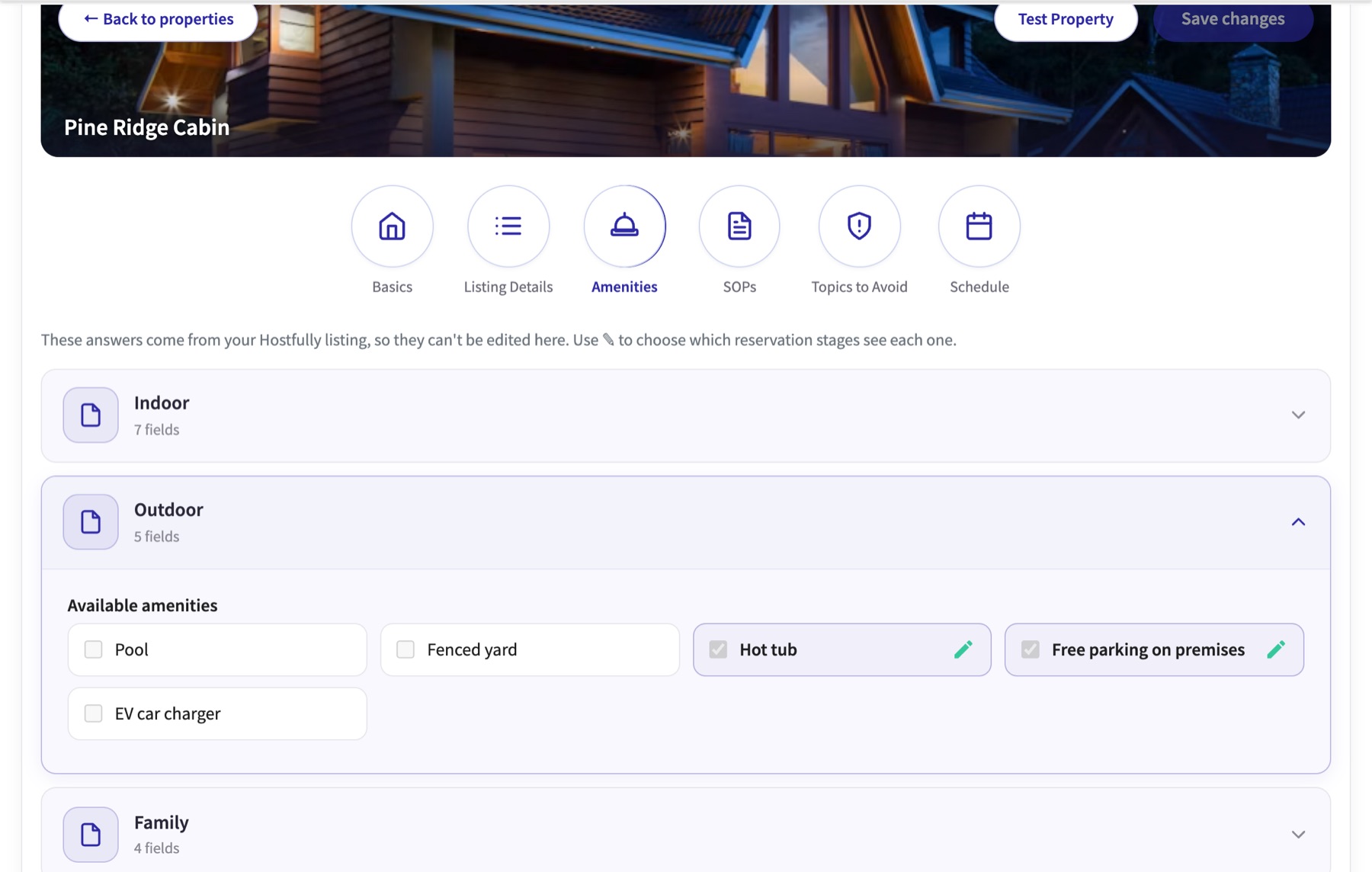Edit Free parking on premises pencil
This screenshot has height=872, width=1372.
coord(1276,649)
